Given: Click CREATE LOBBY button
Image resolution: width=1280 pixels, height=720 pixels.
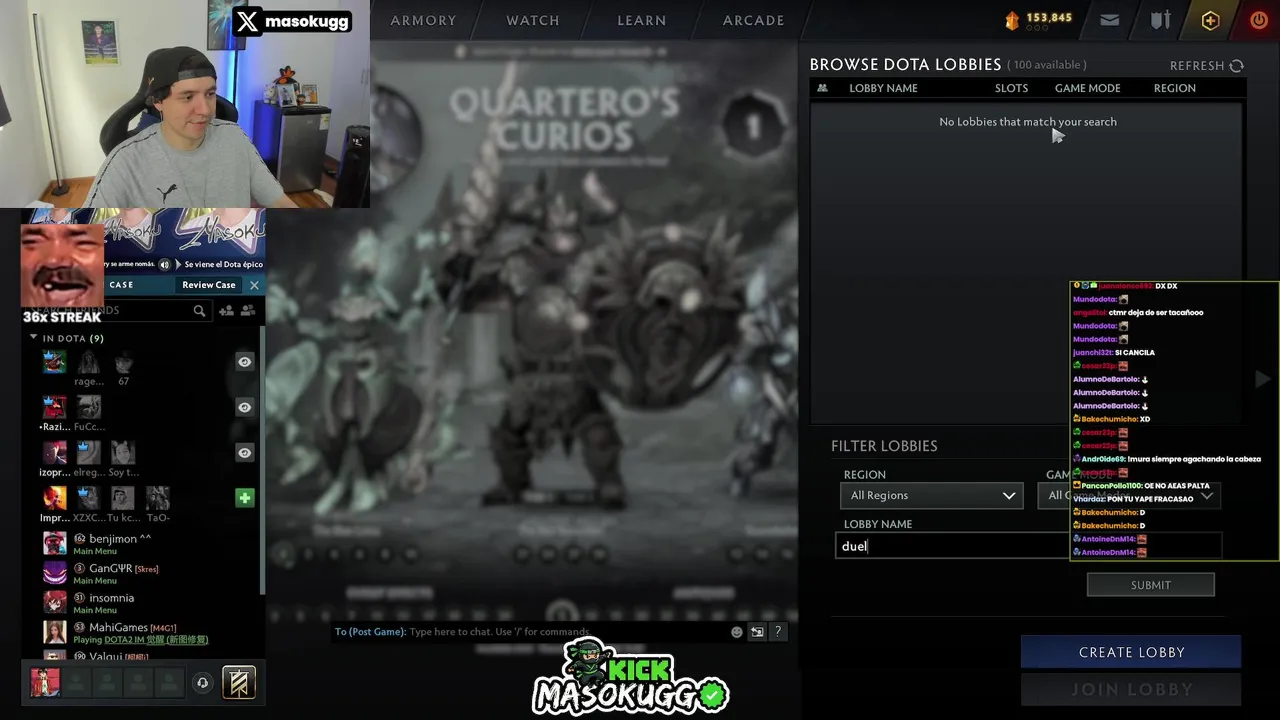Looking at the screenshot, I should point(1131,652).
